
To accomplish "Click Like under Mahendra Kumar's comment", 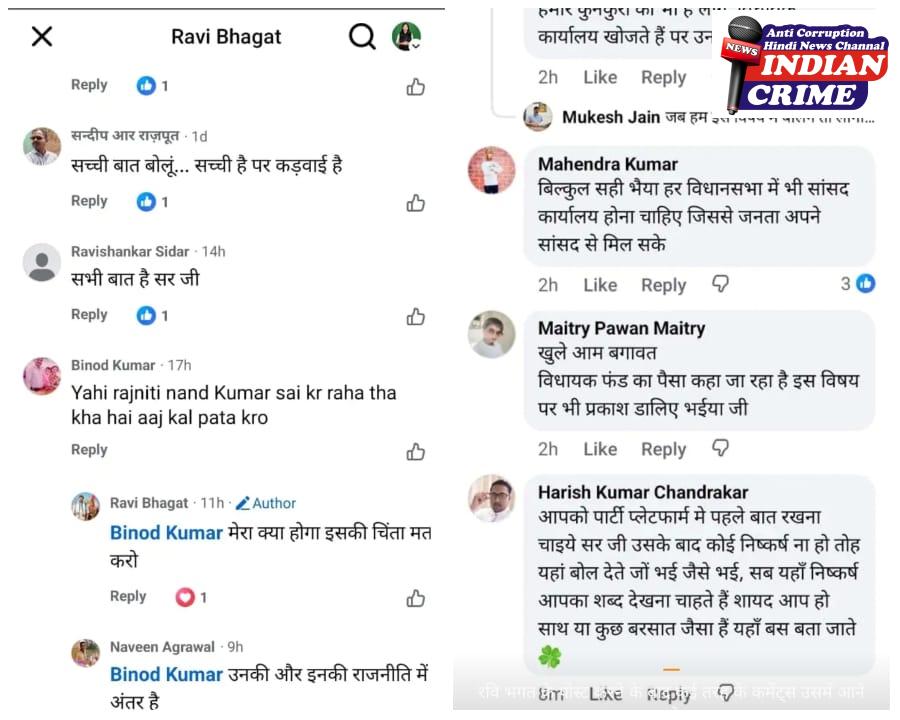I will tap(600, 285).
